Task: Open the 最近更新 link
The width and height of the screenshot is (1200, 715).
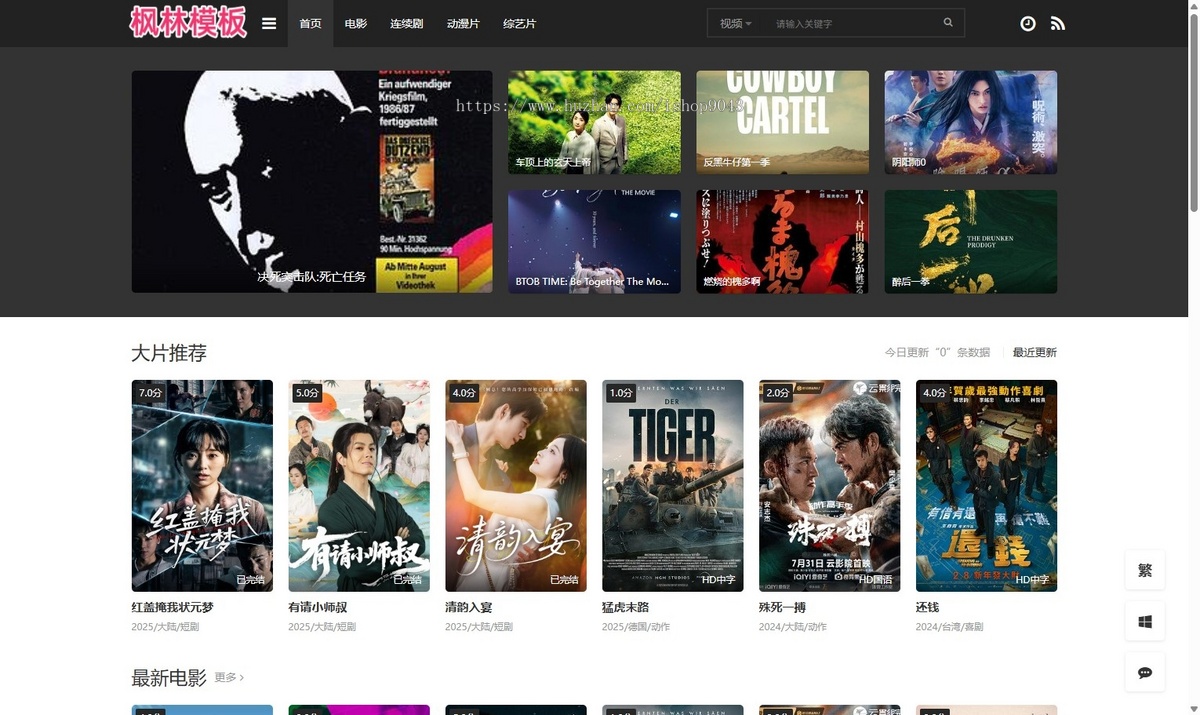Action: click(x=1034, y=352)
